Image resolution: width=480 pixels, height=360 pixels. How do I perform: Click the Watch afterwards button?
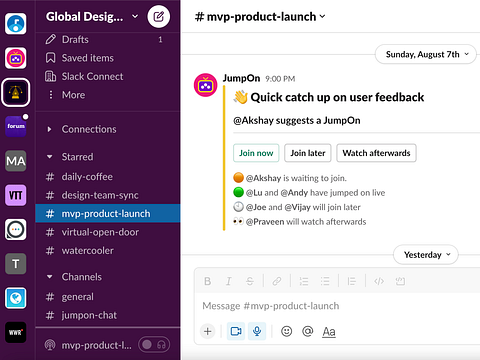click(376, 153)
